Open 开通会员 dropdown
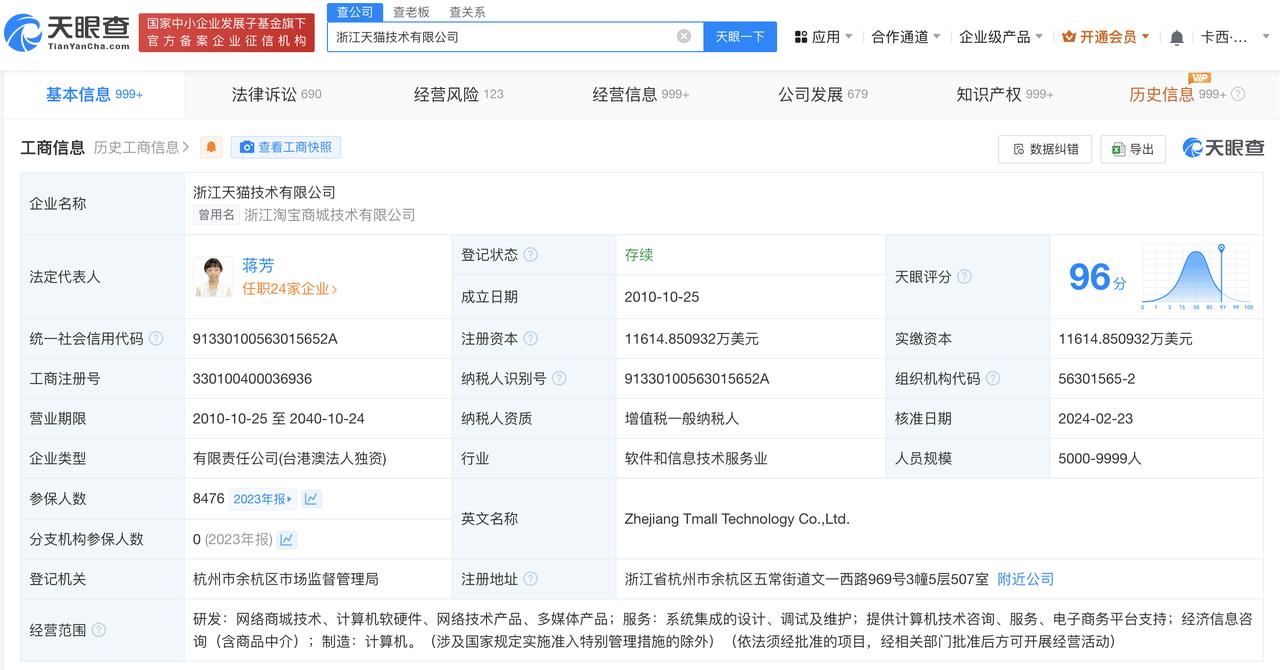This screenshot has height=670, width=1280. tap(1106, 37)
